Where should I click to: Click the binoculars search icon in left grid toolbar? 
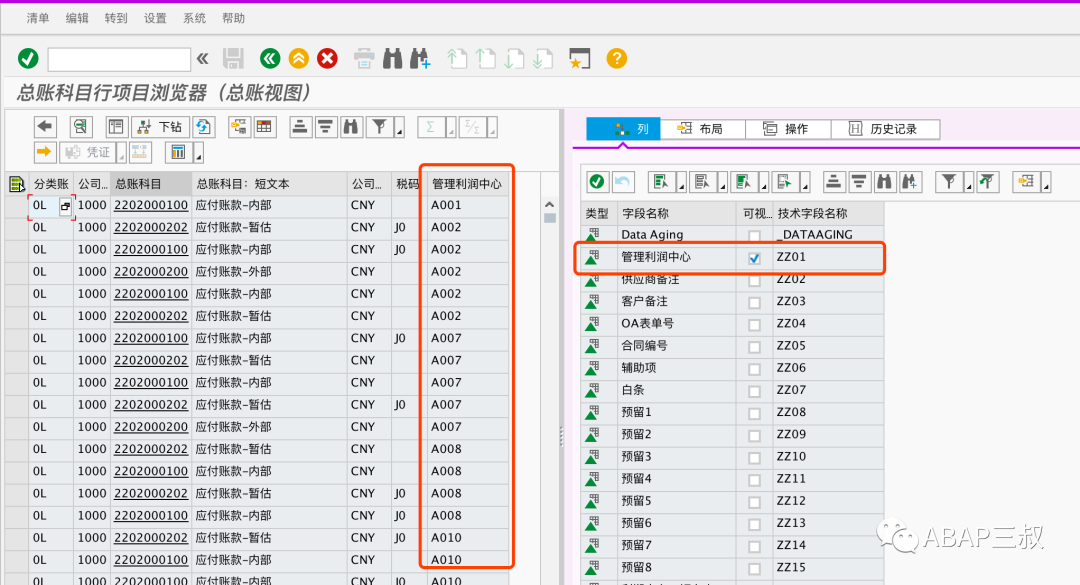351,127
